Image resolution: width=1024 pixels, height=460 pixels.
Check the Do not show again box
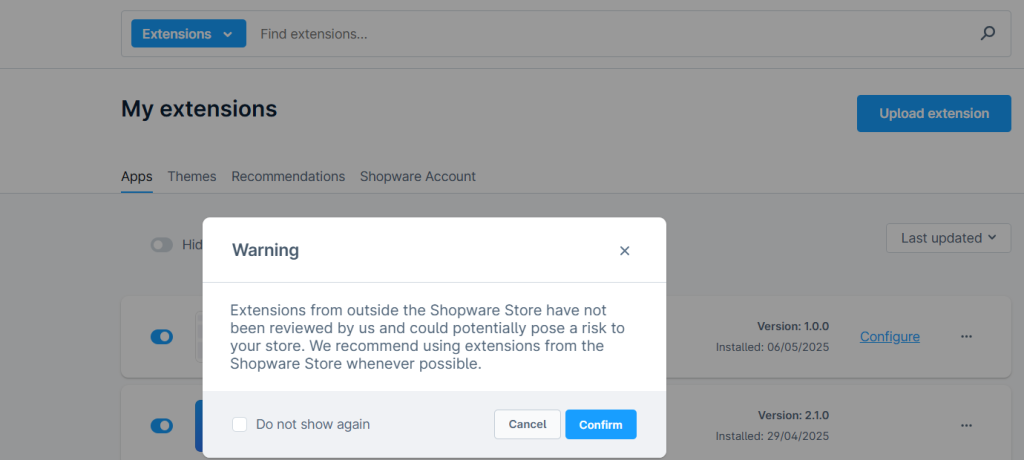pos(240,425)
